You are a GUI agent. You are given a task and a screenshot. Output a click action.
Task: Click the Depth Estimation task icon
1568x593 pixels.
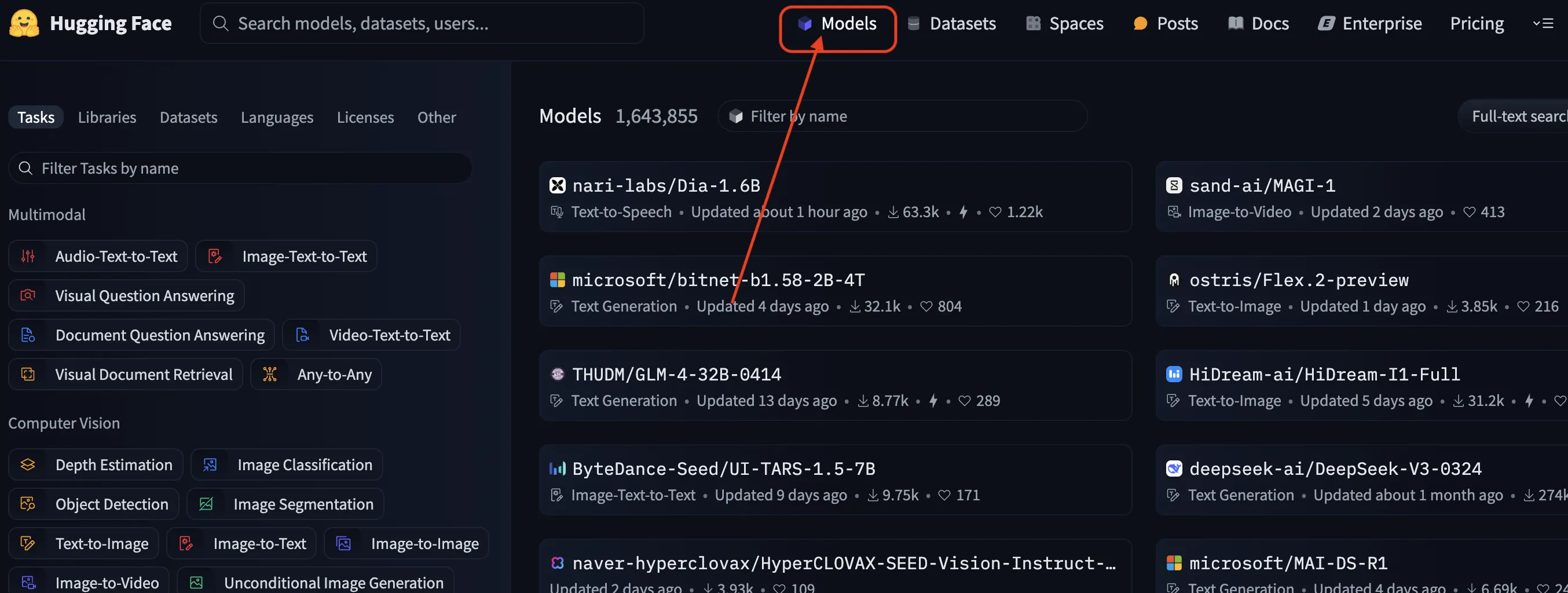point(28,464)
